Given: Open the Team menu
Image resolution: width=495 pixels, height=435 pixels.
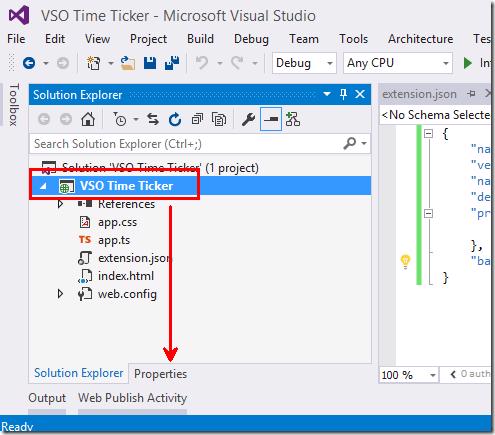Looking at the screenshot, I should point(304,39).
